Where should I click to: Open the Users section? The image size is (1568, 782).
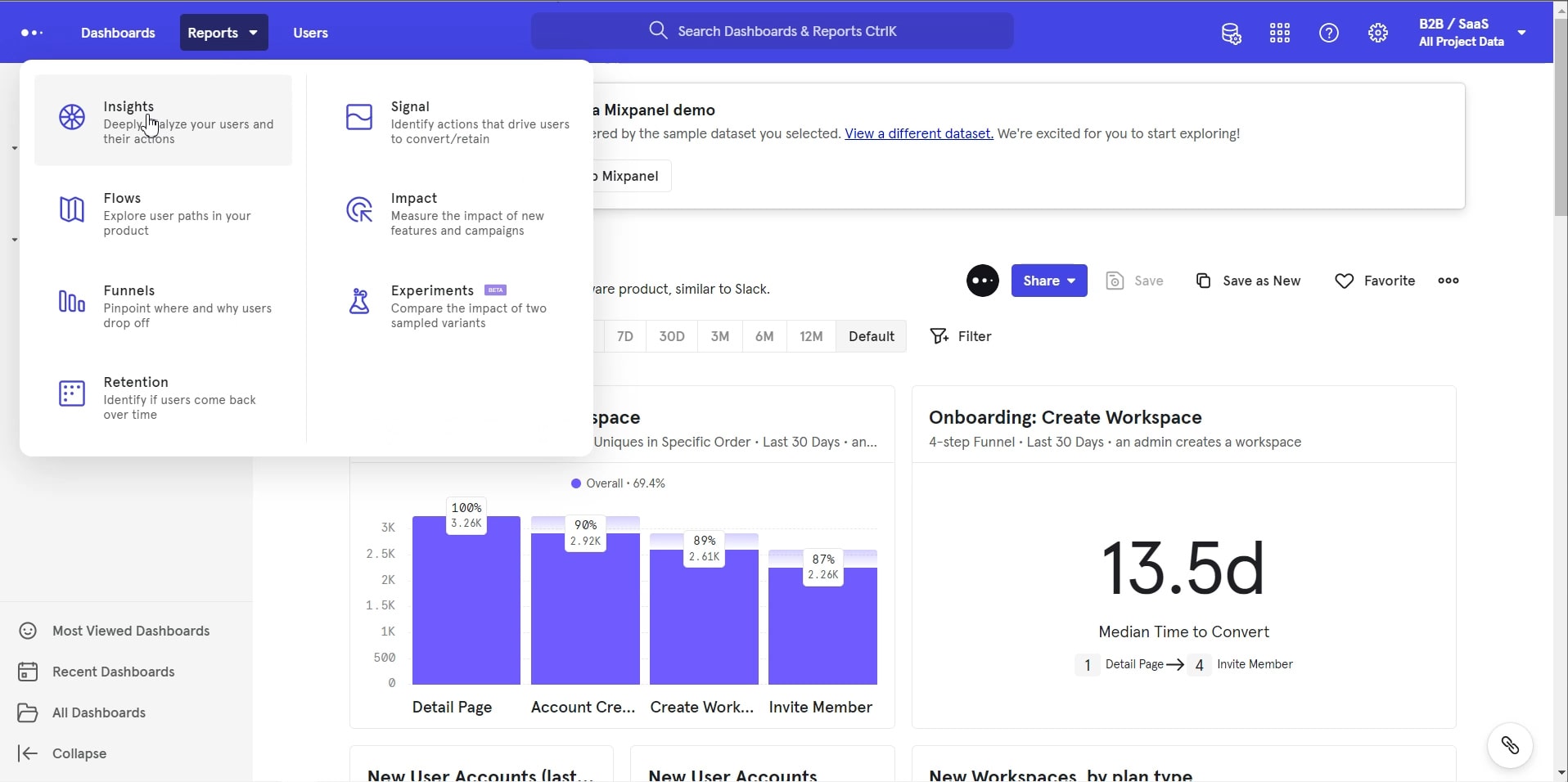coord(310,33)
